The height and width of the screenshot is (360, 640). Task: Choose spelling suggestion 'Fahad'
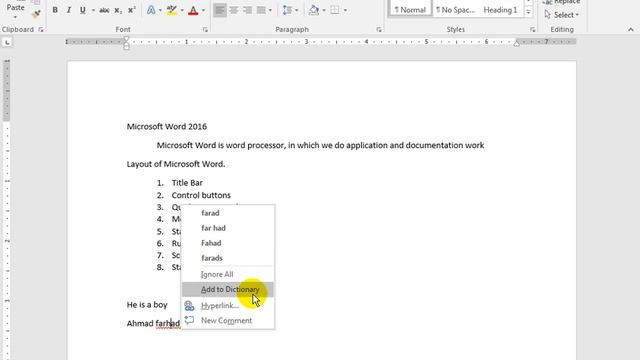(x=228, y=243)
